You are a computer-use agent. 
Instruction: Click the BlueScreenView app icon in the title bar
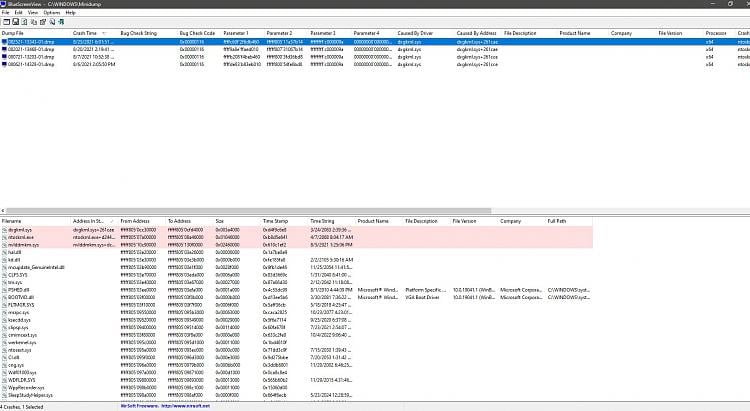click(3, 4)
